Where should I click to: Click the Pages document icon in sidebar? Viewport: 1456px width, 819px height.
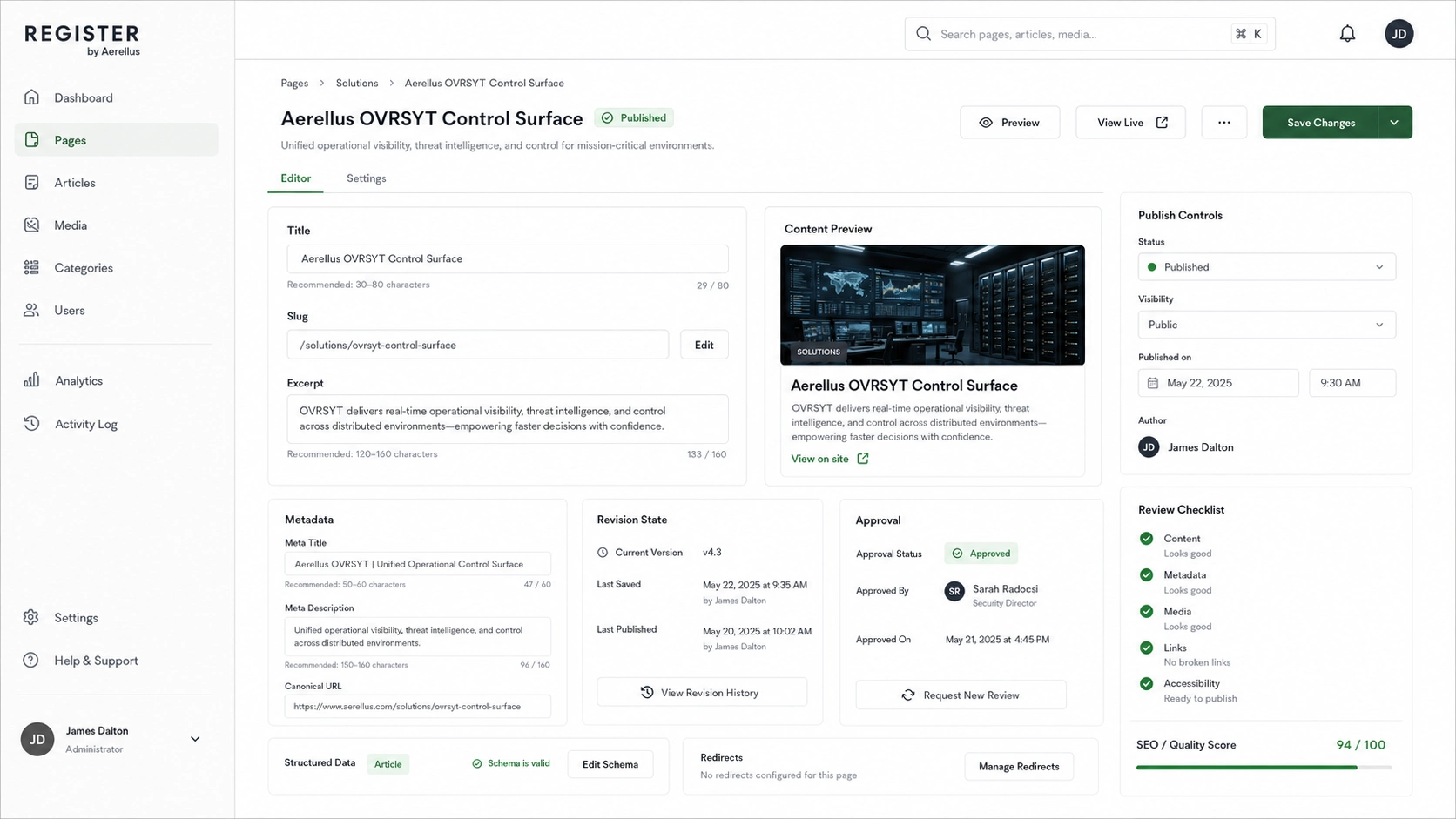click(32, 140)
